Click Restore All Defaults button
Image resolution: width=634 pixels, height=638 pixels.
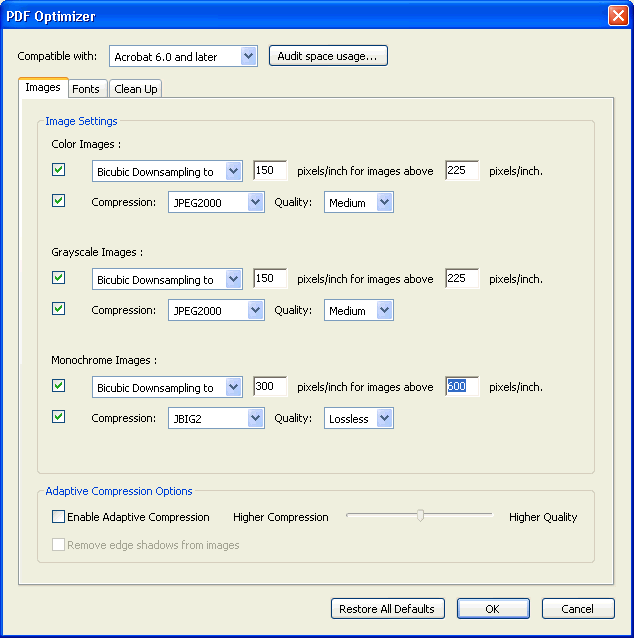(x=387, y=609)
